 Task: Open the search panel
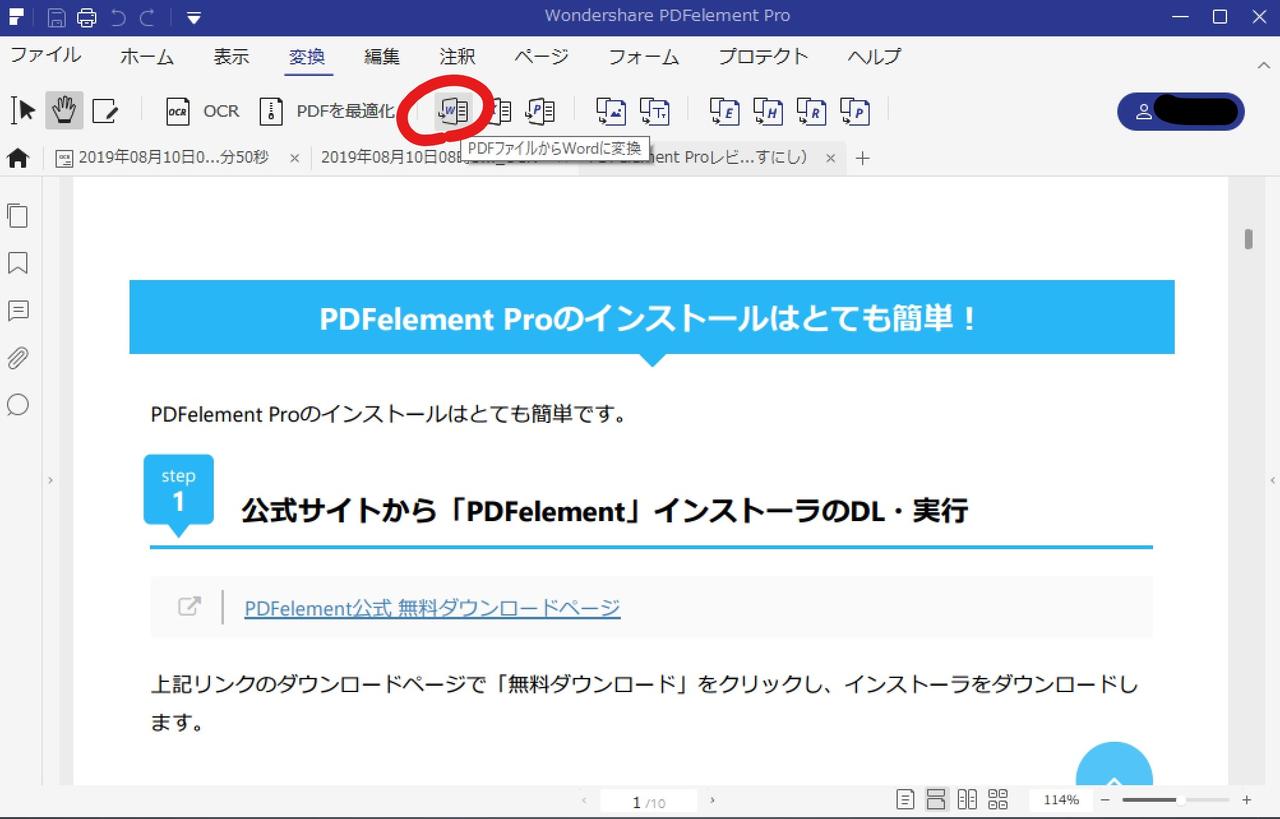click(18, 405)
